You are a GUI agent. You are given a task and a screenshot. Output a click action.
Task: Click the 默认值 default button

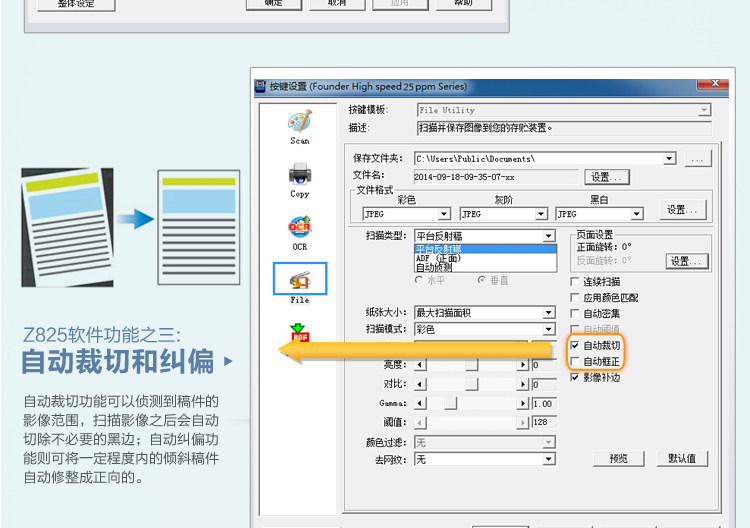point(682,459)
